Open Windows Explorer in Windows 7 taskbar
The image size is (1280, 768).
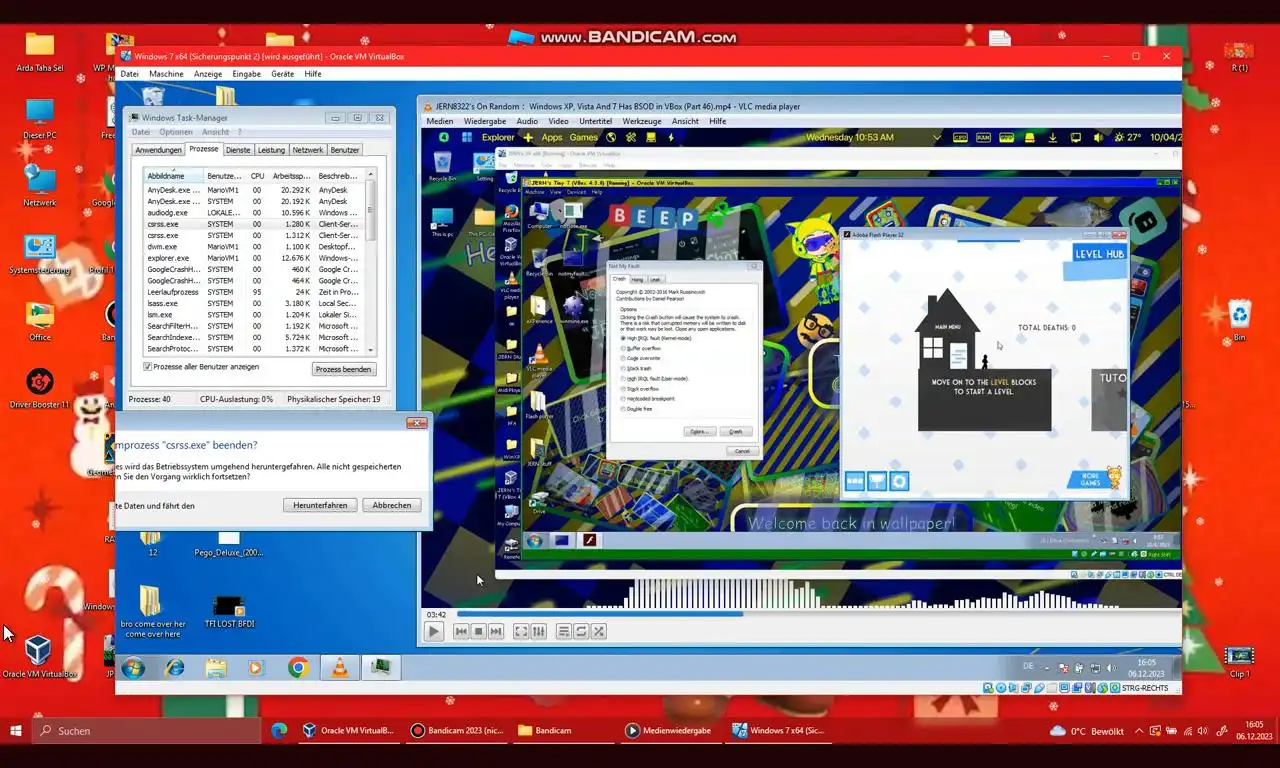(x=216, y=667)
